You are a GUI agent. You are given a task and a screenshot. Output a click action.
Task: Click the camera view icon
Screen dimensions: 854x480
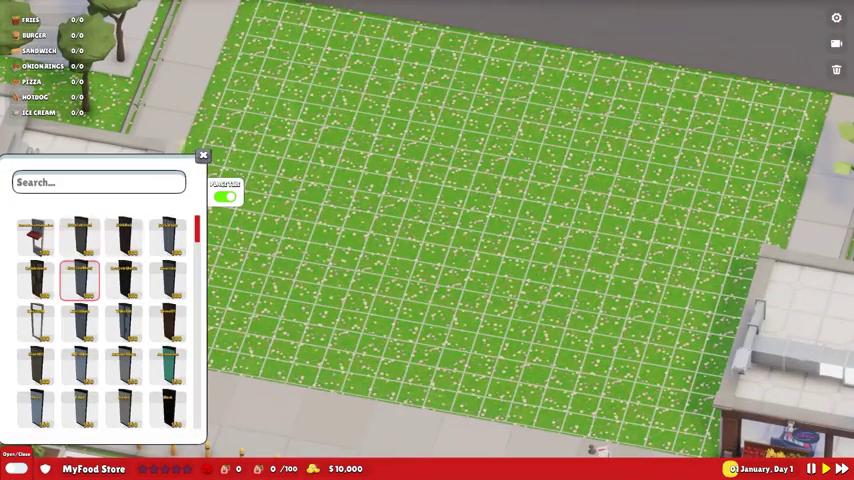836,44
